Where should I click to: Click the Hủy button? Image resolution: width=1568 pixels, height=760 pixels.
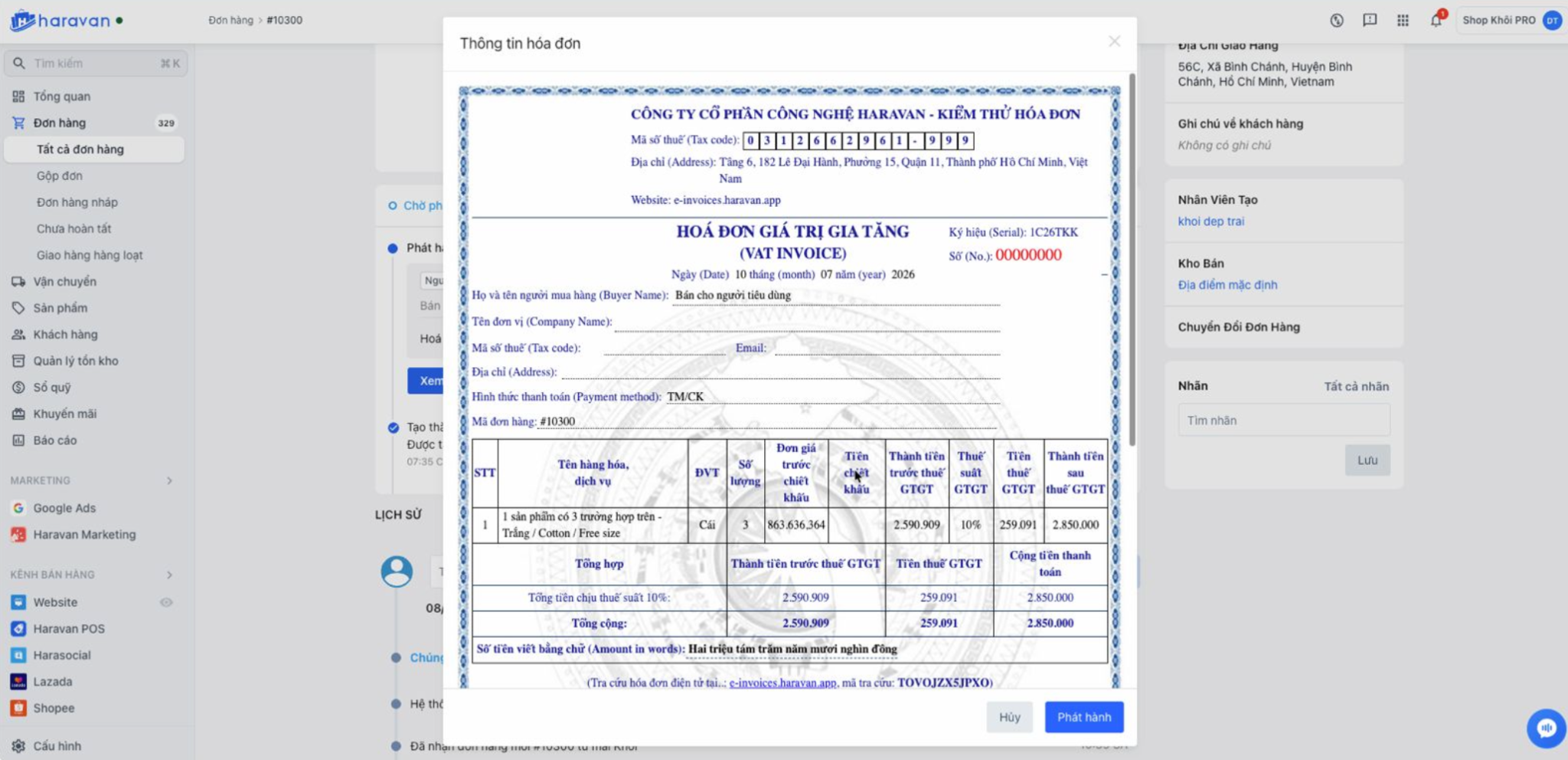click(x=1009, y=717)
